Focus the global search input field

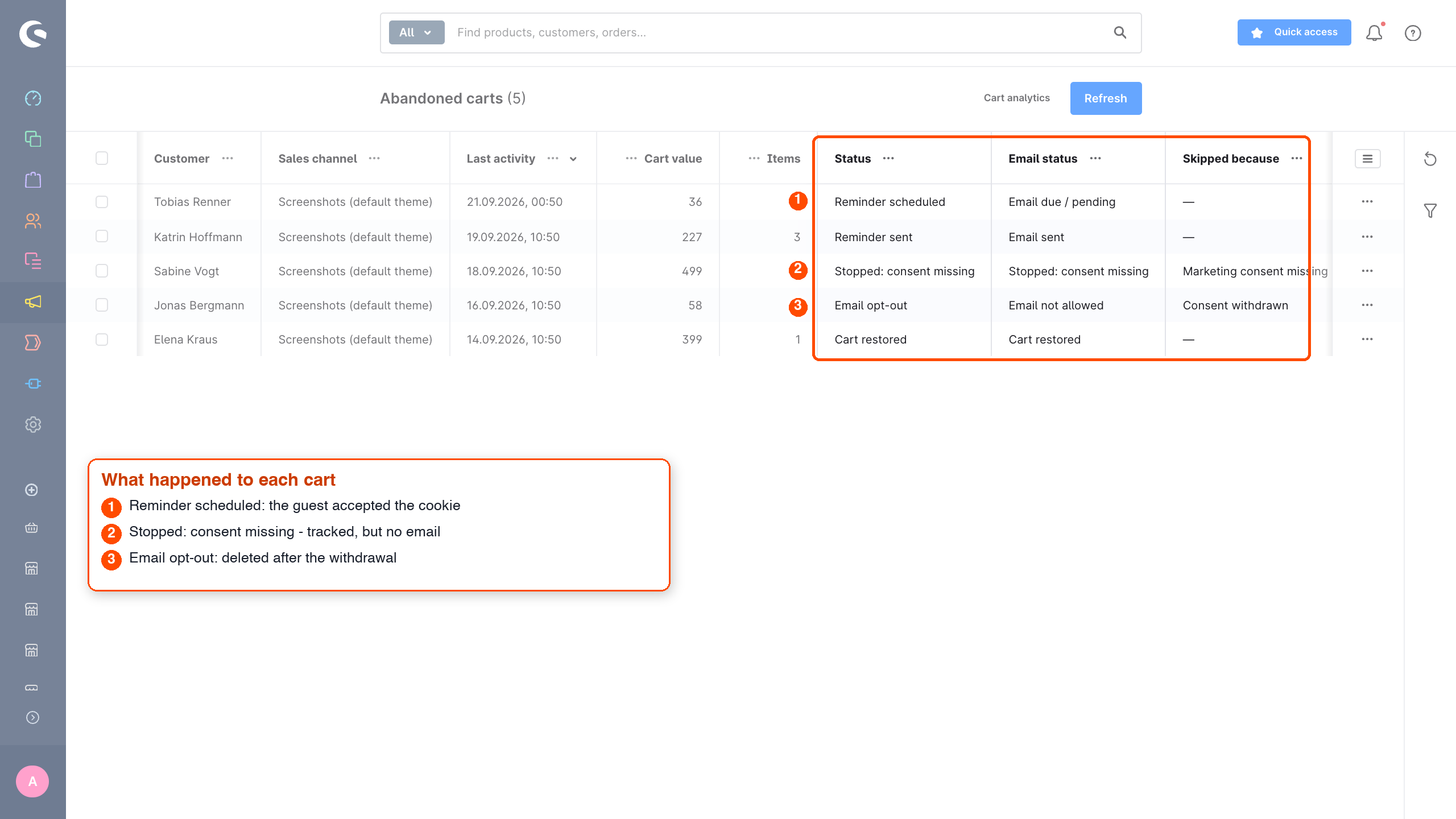coord(779,32)
